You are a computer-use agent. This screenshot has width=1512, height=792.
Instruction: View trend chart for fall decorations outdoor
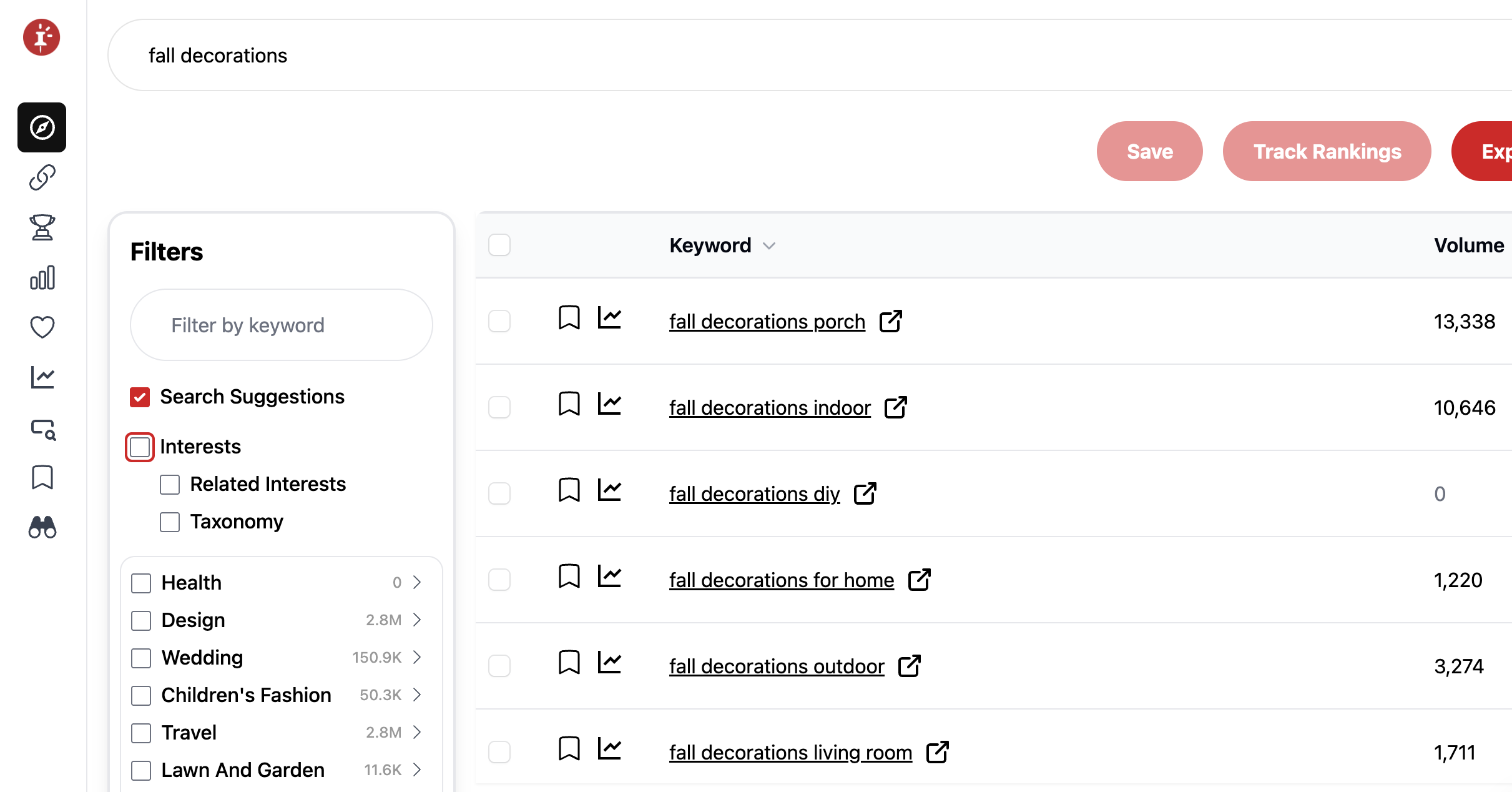tap(609, 662)
